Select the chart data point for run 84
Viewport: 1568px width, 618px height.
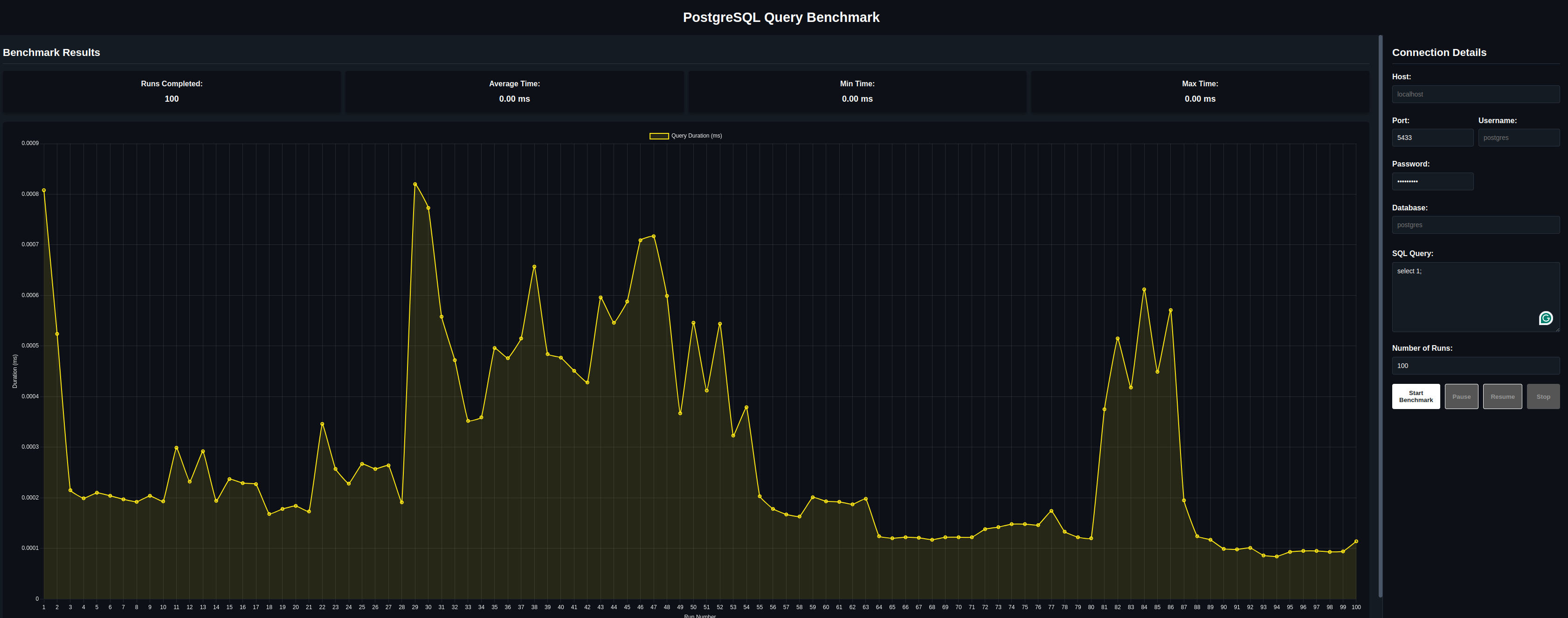1144,290
